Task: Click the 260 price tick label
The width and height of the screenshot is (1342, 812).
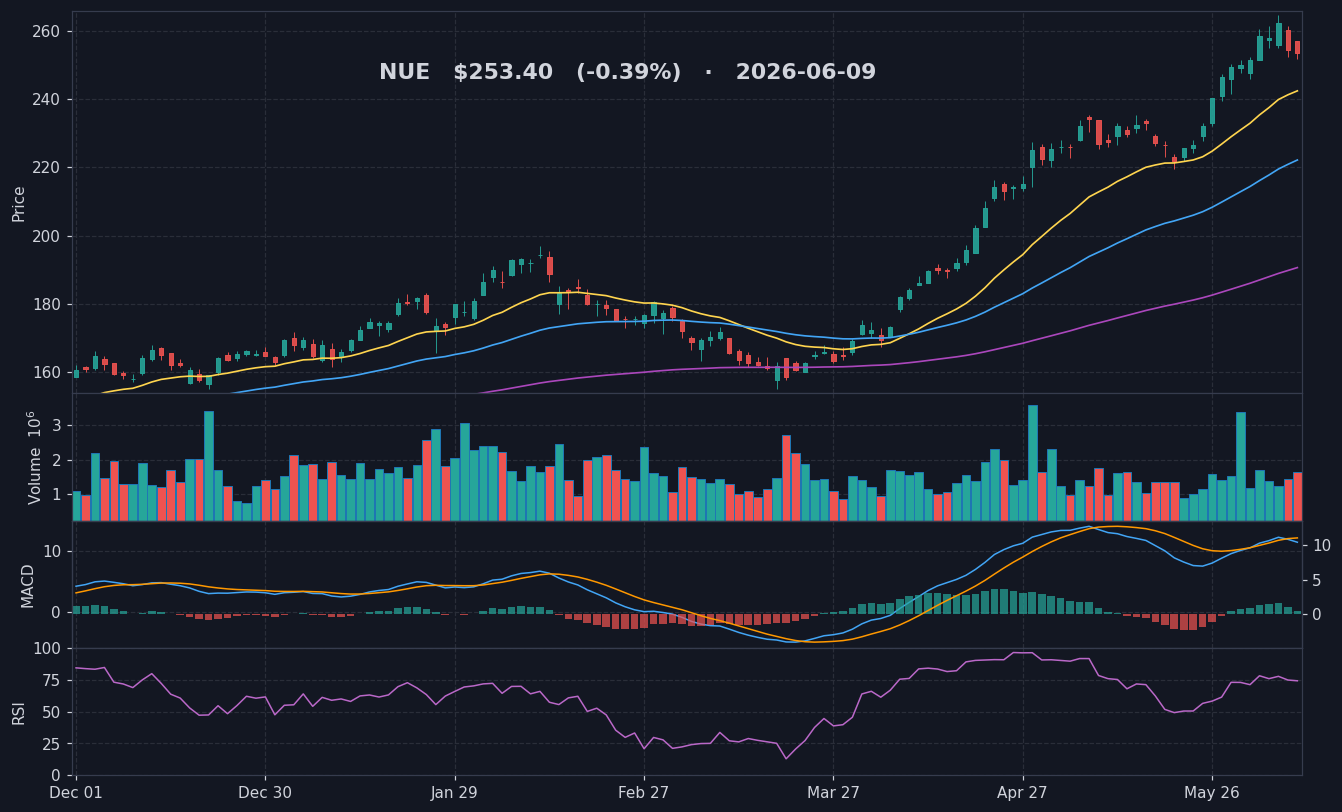Action: (x=47, y=31)
